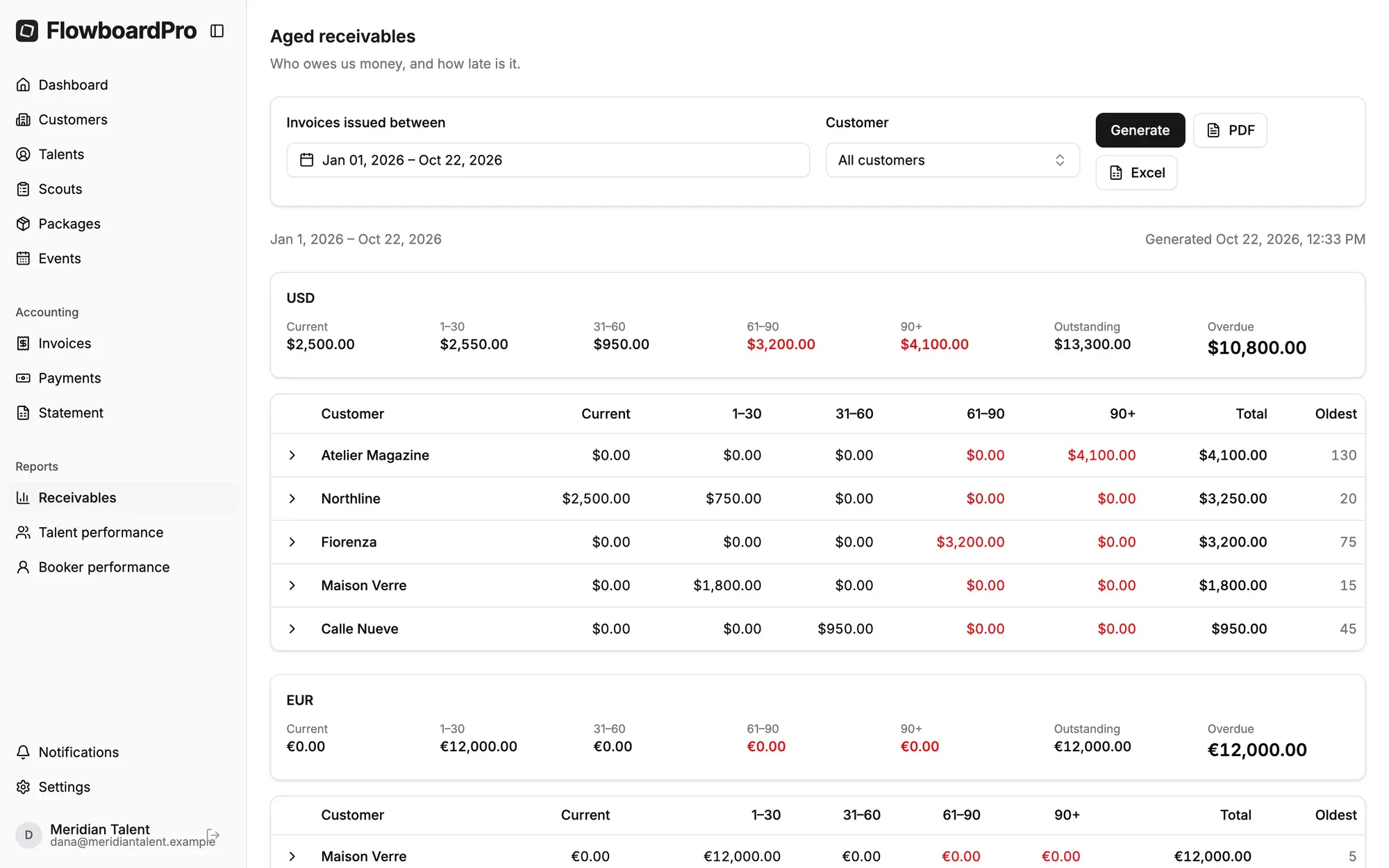Click the Talent performance users icon

tap(23, 532)
